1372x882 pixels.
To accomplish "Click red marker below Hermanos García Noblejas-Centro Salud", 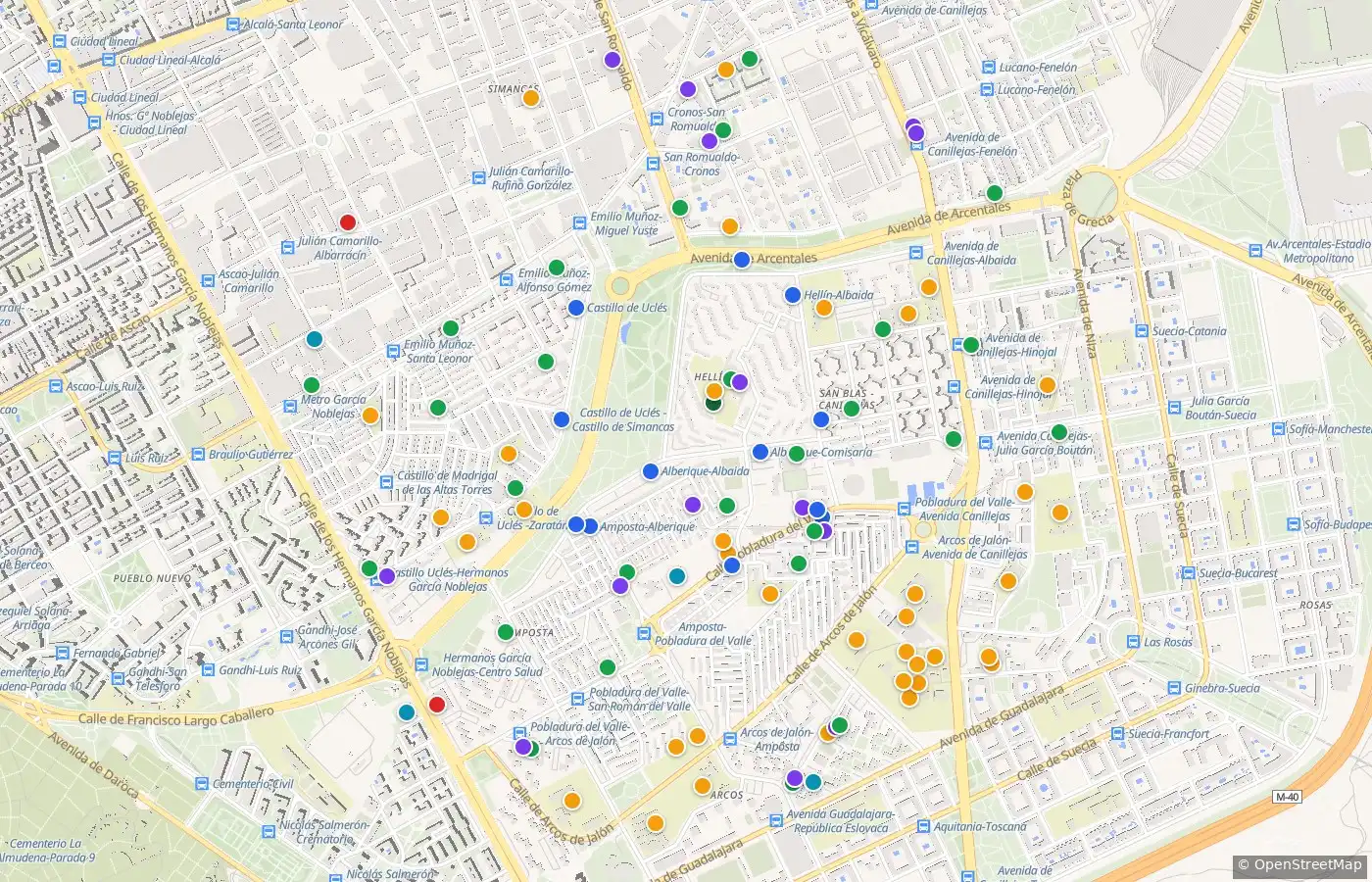I will tap(437, 704).
